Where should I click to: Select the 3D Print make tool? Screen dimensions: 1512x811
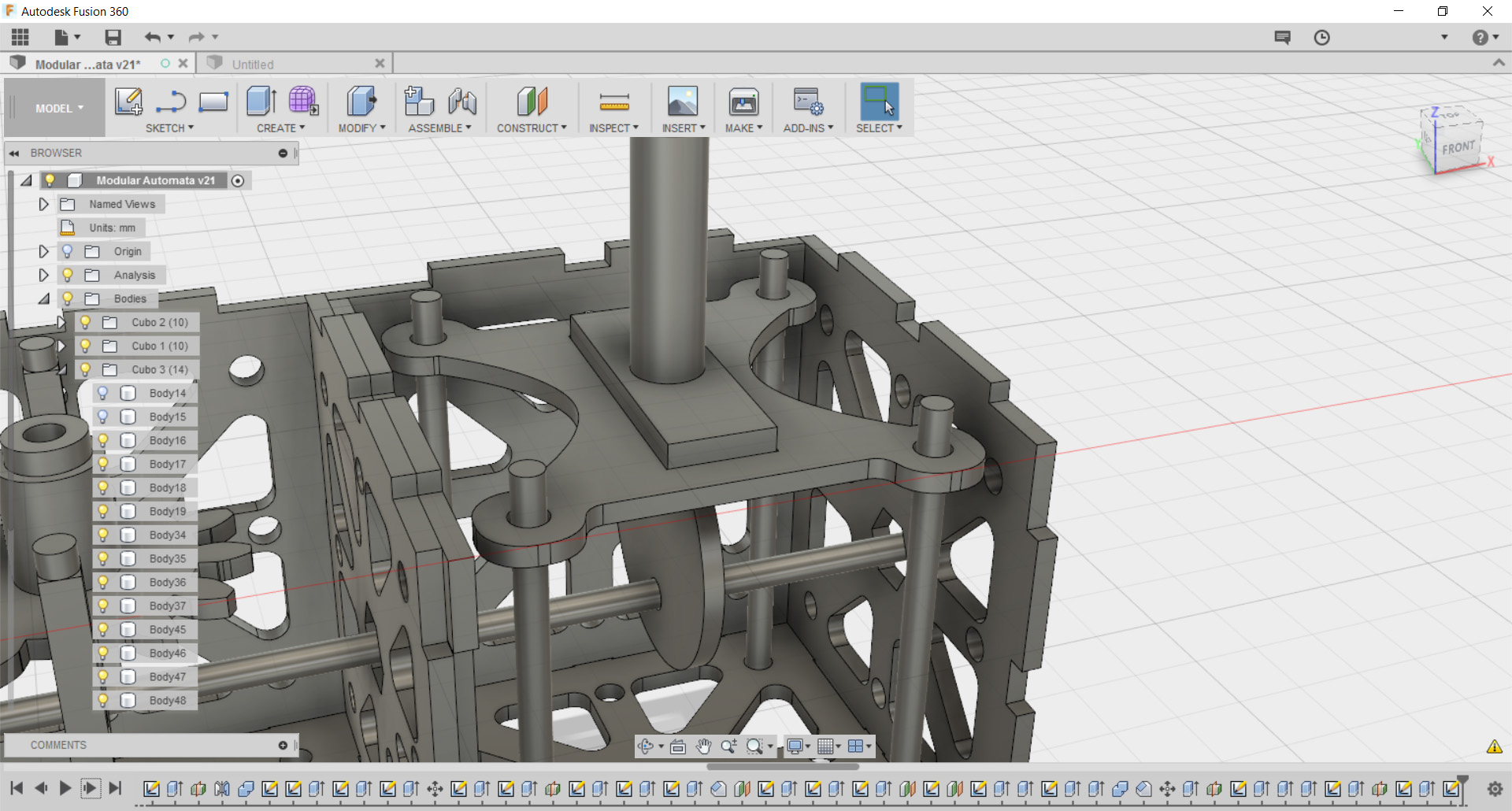[743, 102]
